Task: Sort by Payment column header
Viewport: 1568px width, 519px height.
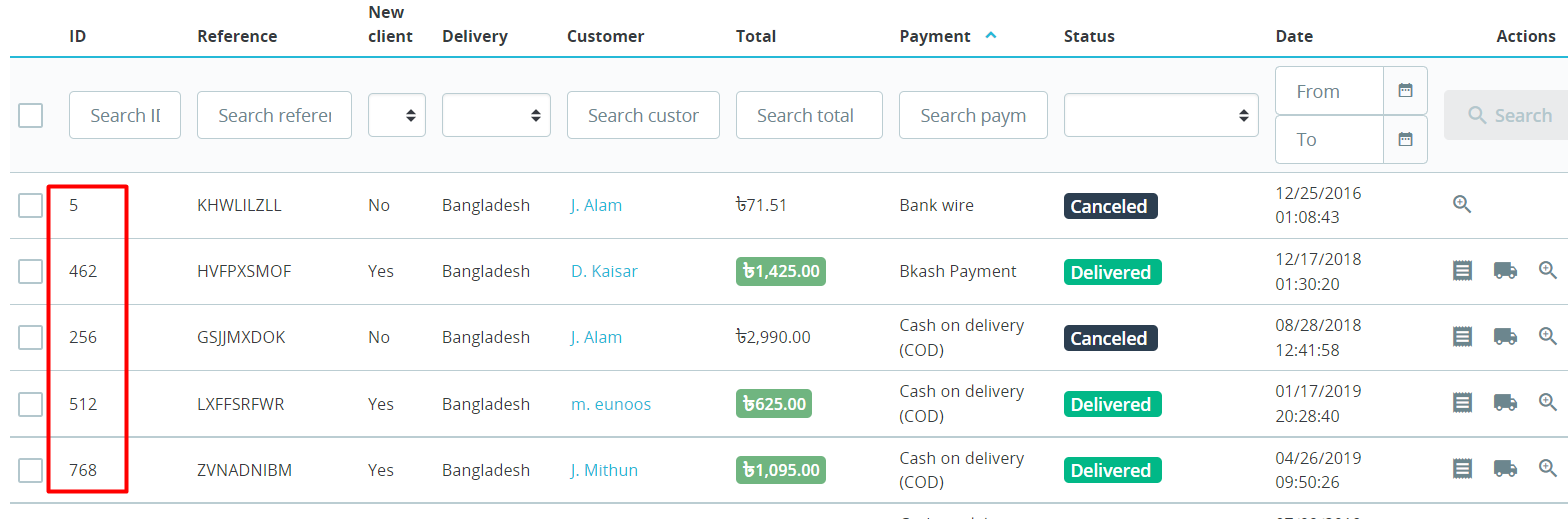Action: point(935,36)
